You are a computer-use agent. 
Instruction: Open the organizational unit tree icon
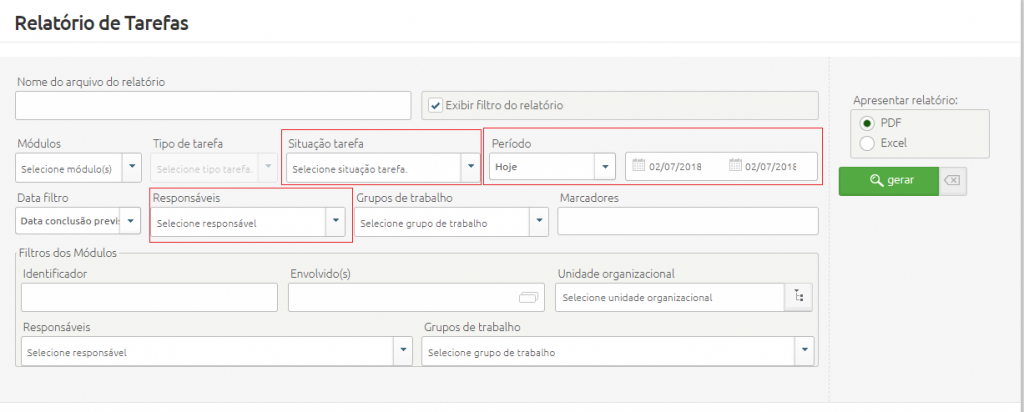(x=797, y=297)
